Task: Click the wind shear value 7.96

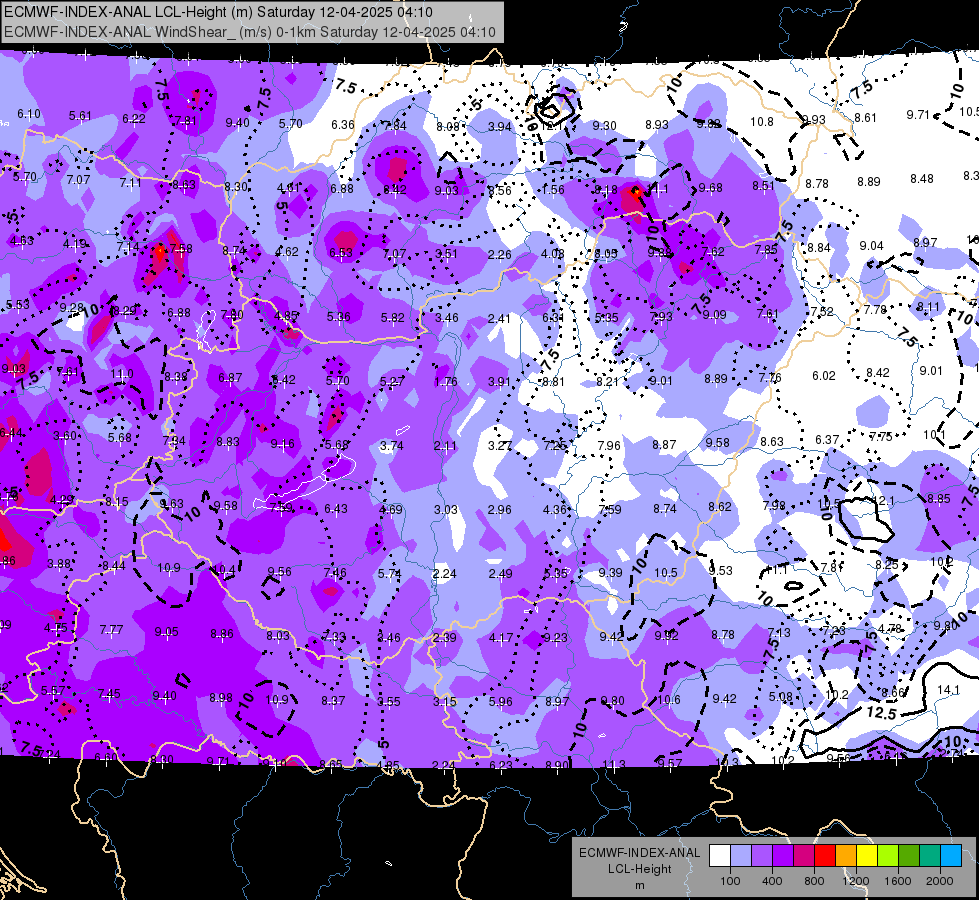Action: (x=609, y=445)
